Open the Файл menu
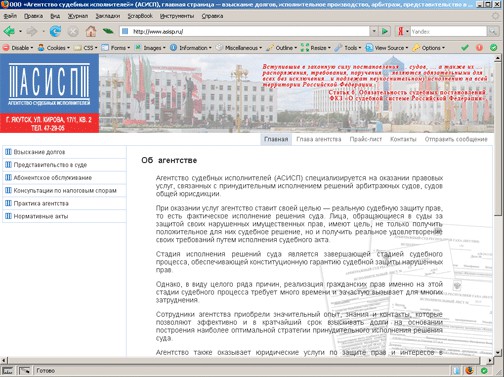The height and width of the screenshot is (377, 504). click(x=10, y=16)
